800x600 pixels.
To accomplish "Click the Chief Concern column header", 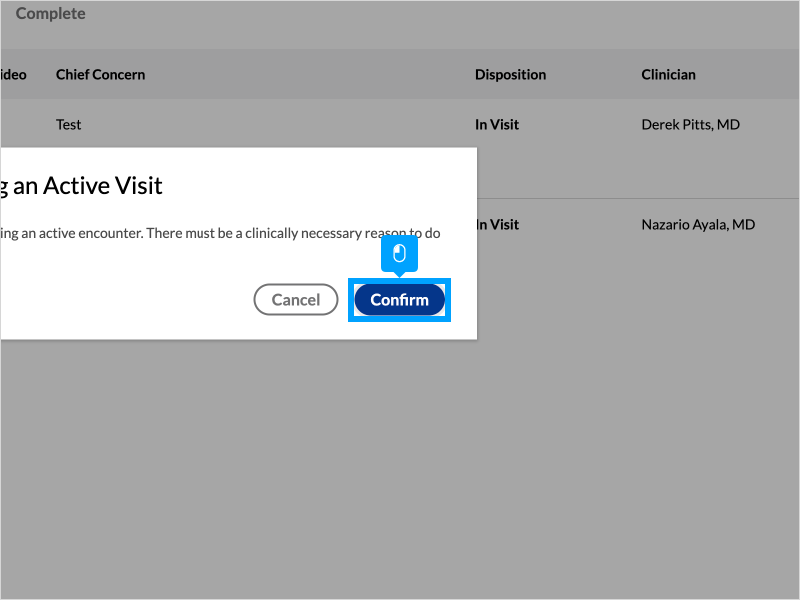I will (100, 75).
